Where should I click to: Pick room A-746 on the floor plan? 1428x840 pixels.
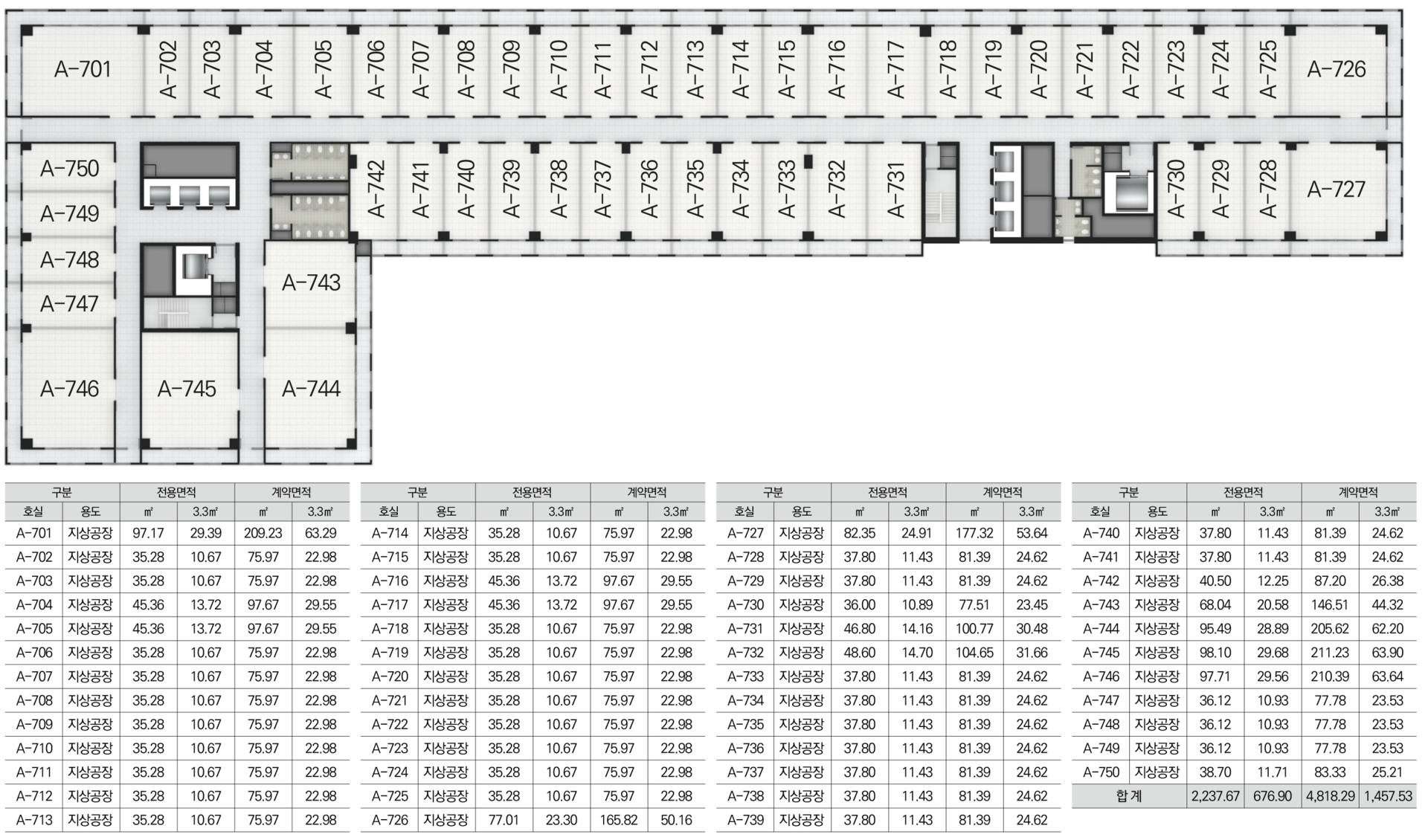pyautogui.click(x=69, y=389)
